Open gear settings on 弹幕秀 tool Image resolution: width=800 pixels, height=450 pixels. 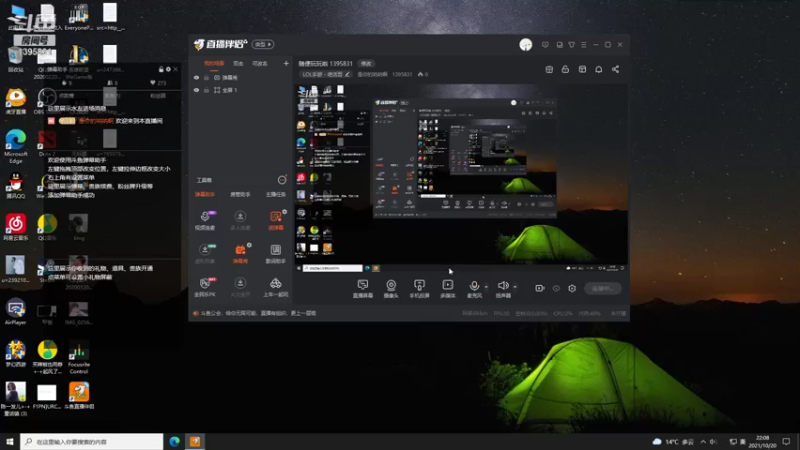pos(249,245)
